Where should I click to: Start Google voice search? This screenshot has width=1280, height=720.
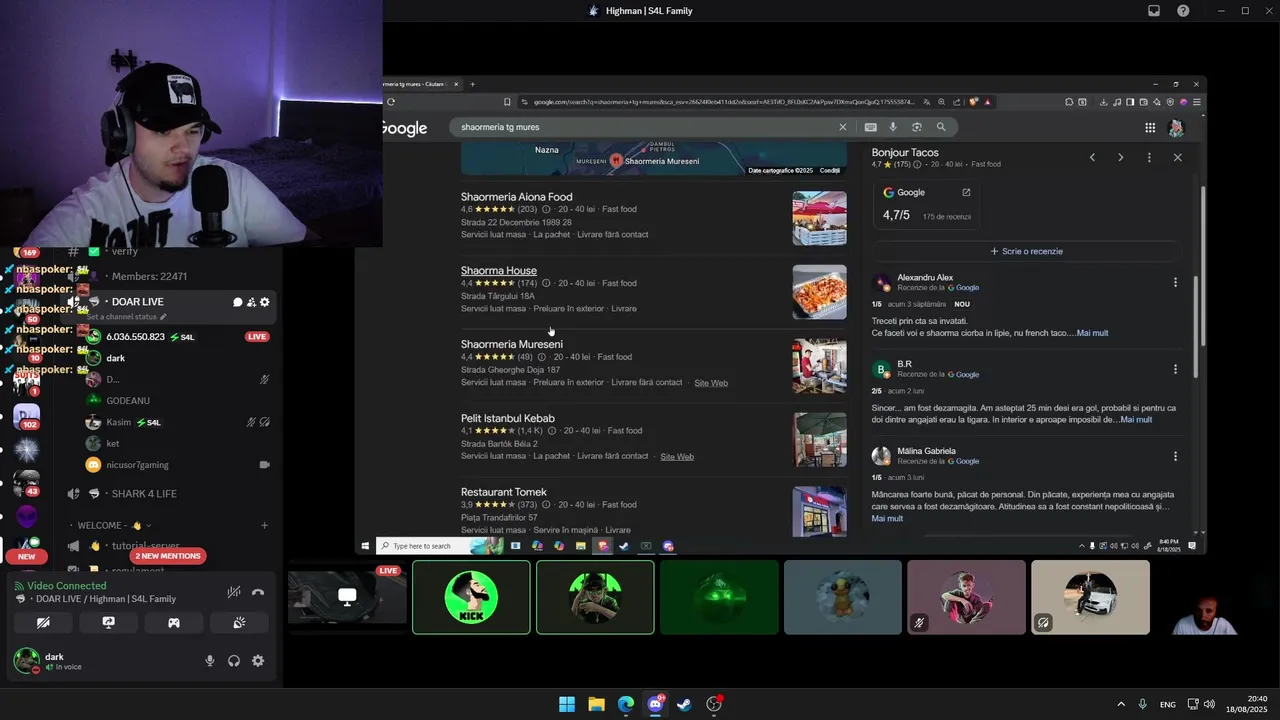[893, 127]
